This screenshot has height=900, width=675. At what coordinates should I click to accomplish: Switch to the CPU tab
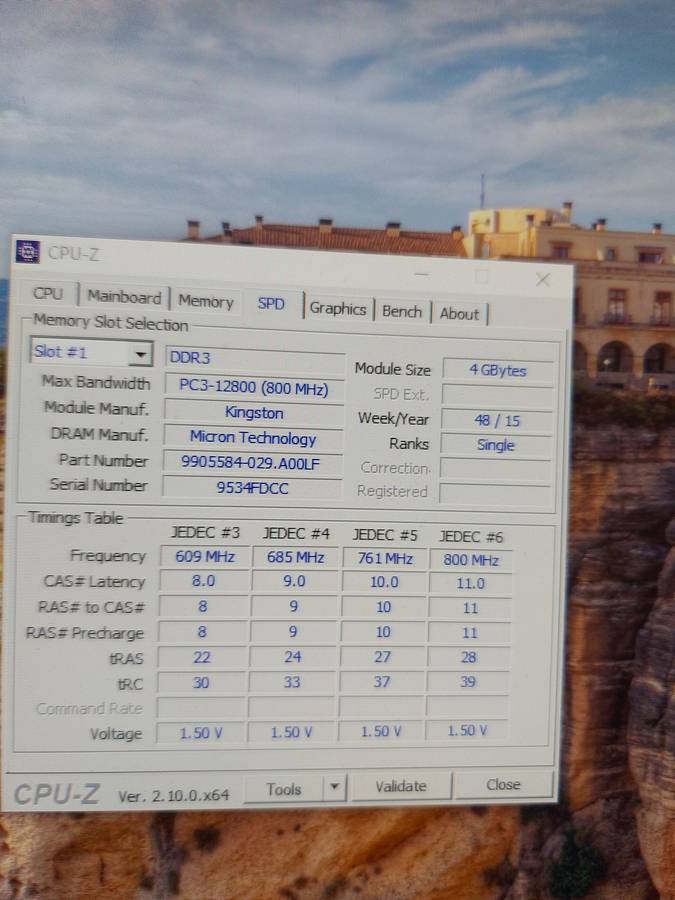pyautogui.click(x=48, y=294)
